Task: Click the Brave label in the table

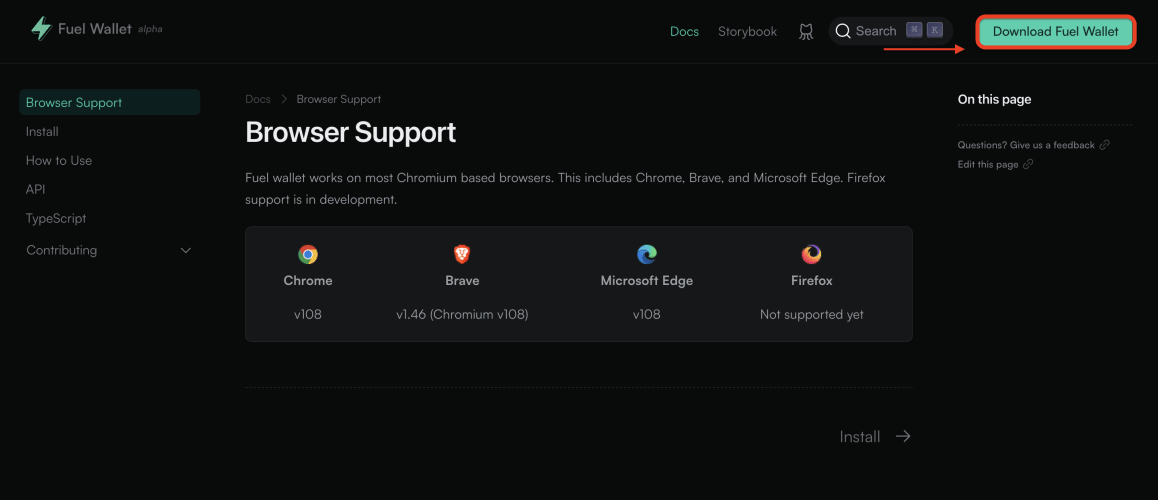Action: pyautogui.click(x=462, y=281)
